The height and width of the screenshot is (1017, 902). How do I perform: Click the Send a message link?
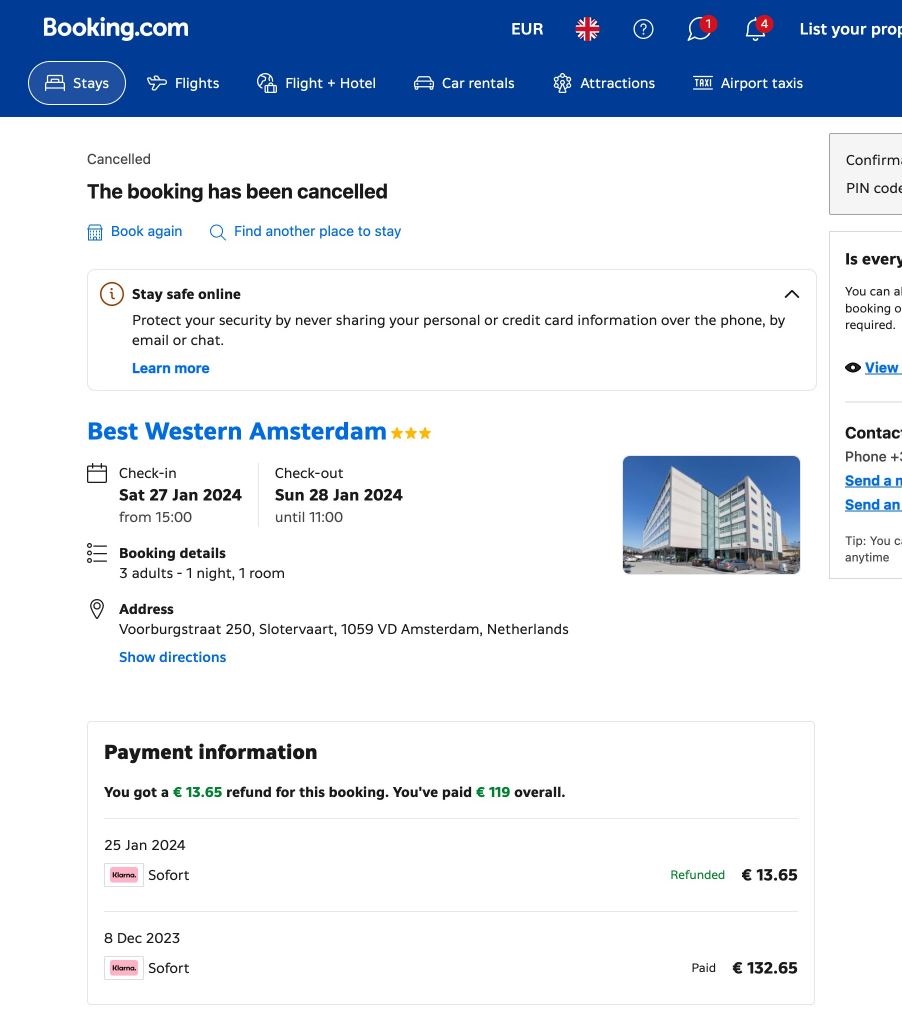coord(873,481)
